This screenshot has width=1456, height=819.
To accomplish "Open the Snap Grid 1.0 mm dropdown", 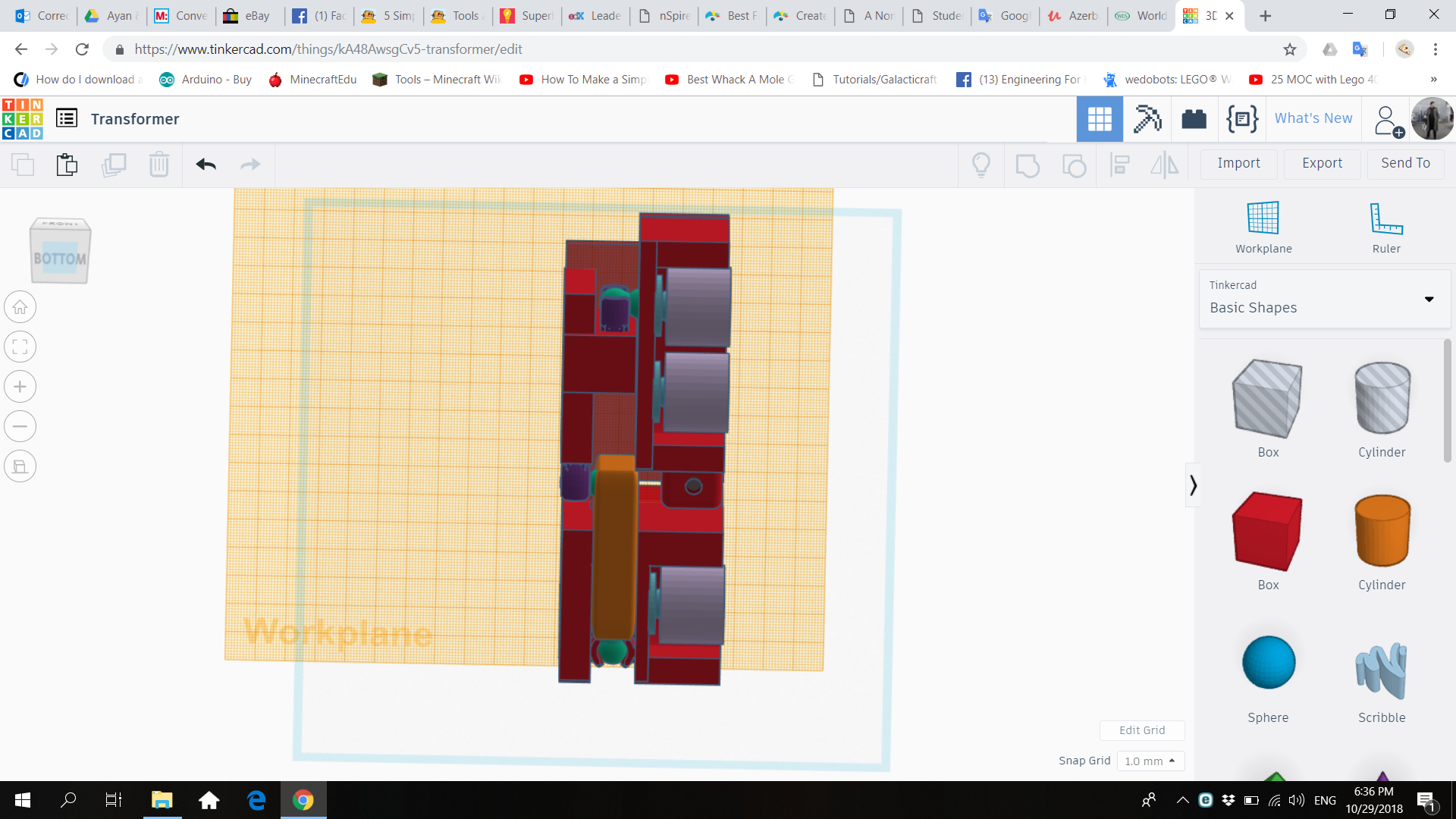I will pos(1150,761).
